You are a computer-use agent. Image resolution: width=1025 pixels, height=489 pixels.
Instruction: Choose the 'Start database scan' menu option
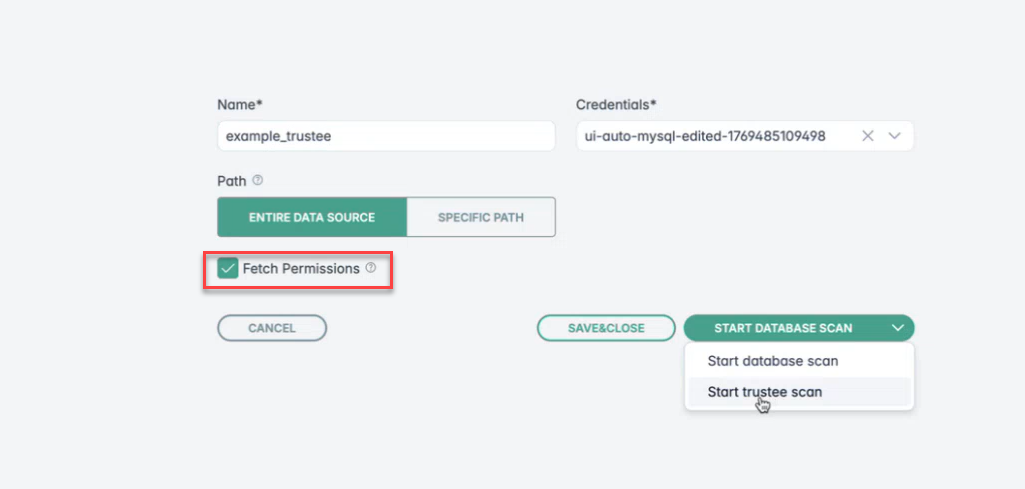pyautogui.click(x=773, y=361)
